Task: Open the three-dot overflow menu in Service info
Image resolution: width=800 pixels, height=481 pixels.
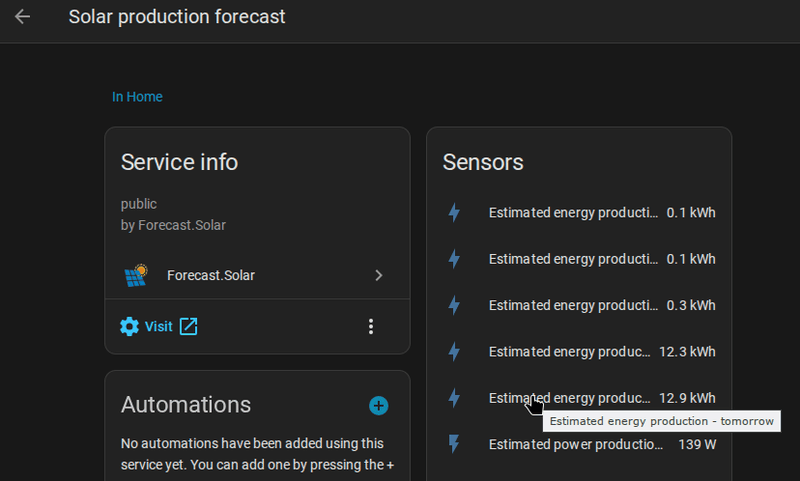Action: point(371,326)
